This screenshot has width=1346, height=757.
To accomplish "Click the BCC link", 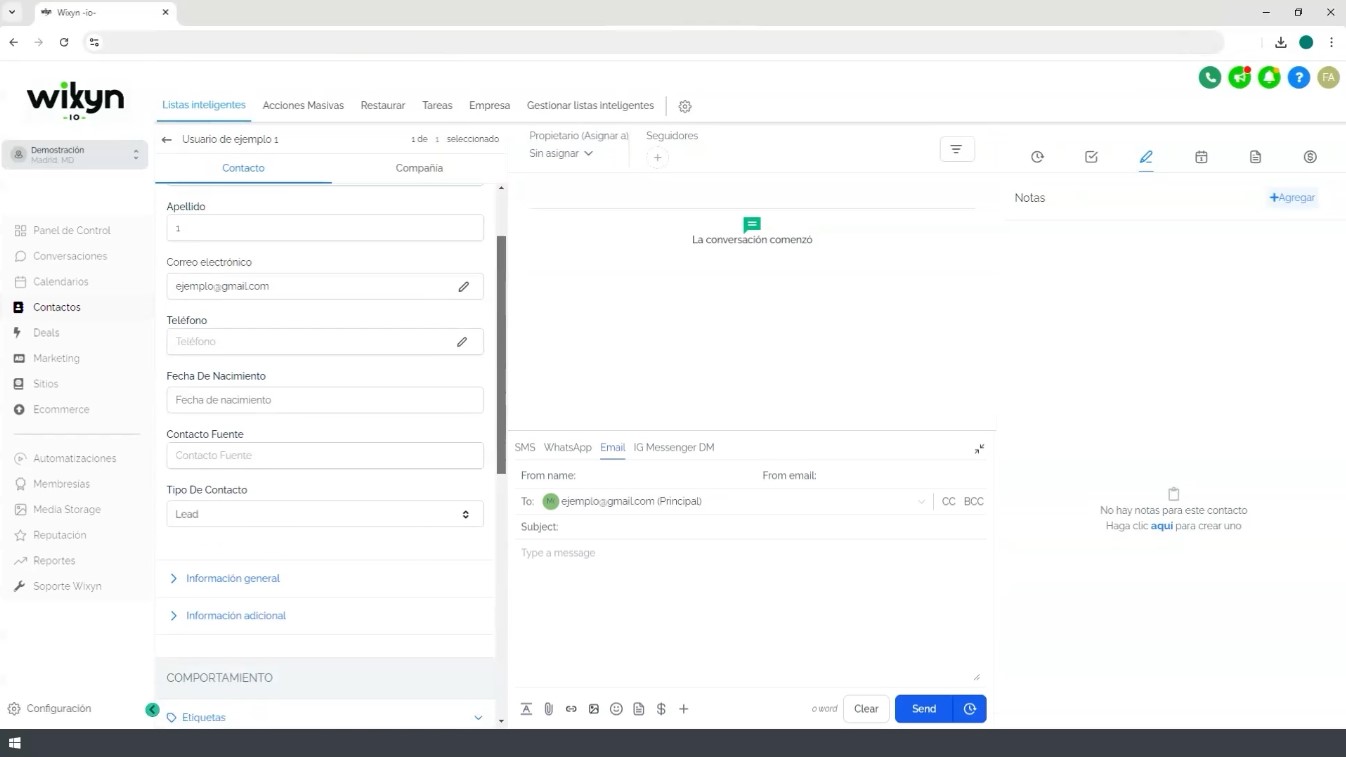I will click(974, 502).
